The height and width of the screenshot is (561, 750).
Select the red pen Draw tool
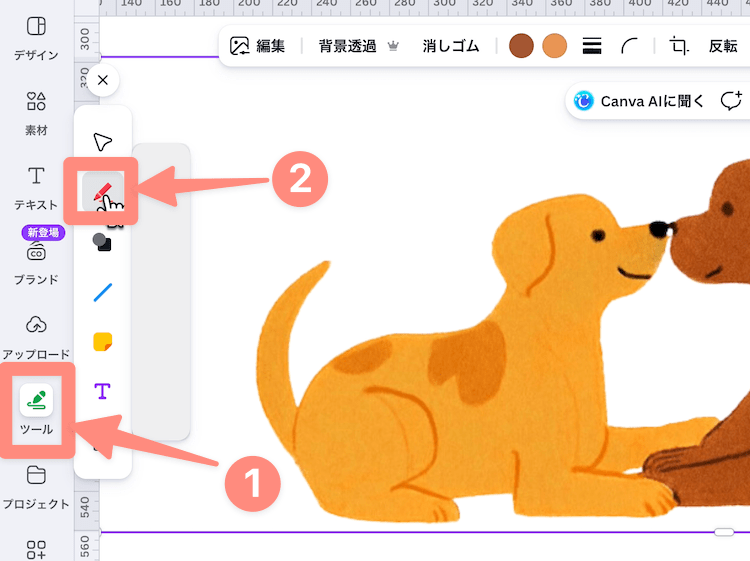pyautogui.click(x=103, y=191)
